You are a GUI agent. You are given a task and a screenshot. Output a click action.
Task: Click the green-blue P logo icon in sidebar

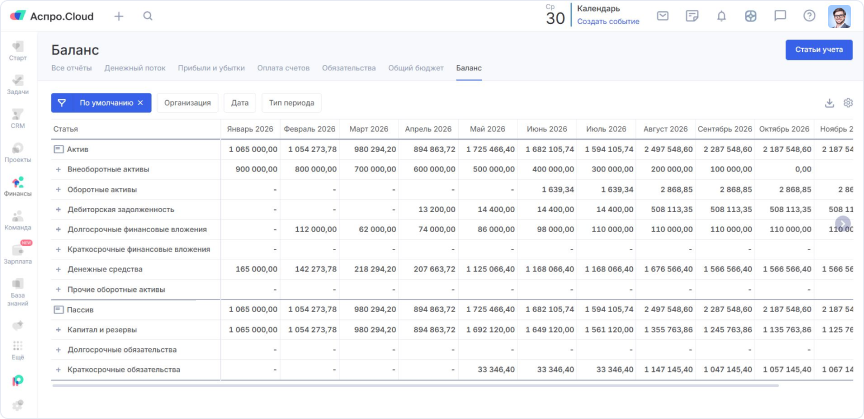tap(18, 380)
